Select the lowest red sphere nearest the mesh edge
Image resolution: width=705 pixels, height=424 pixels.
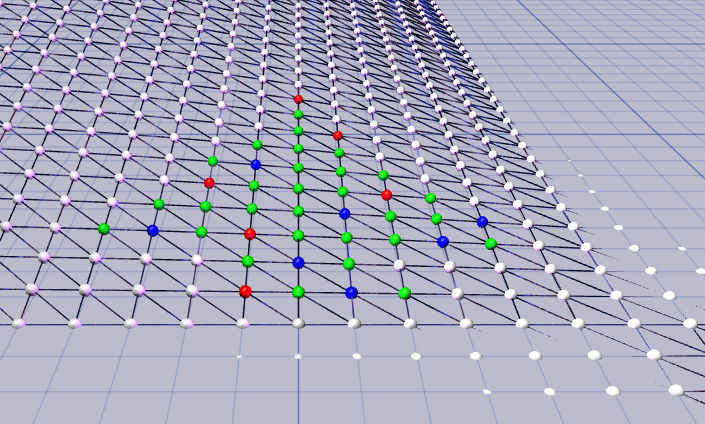245,291
